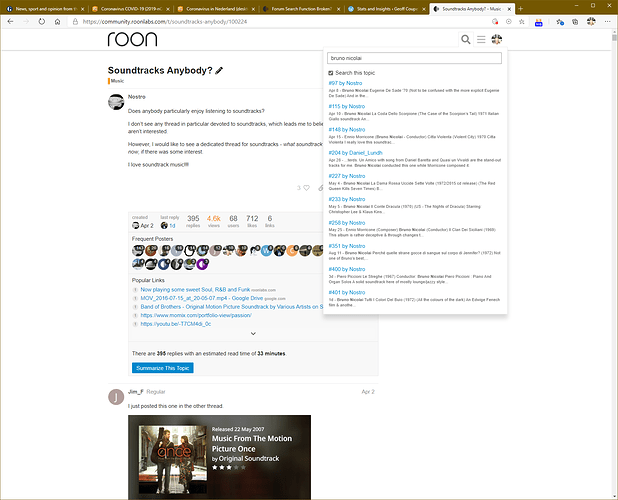View site information lock icon
The image size is (618, 500).
[x=75, y=22]
